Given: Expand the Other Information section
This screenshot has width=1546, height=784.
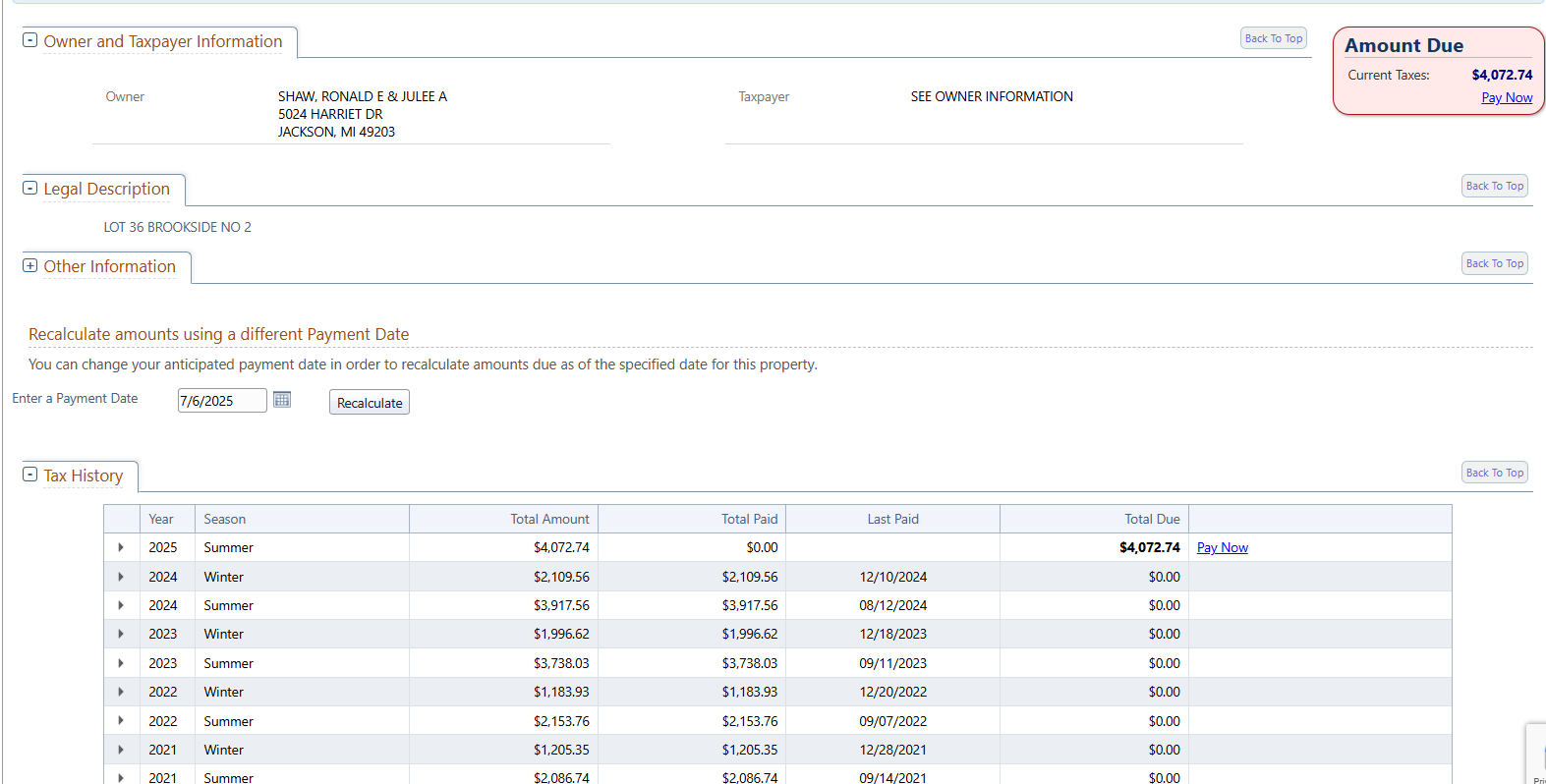Looking at the screenshot, I should pyautogui.click(x=30, y=266).
